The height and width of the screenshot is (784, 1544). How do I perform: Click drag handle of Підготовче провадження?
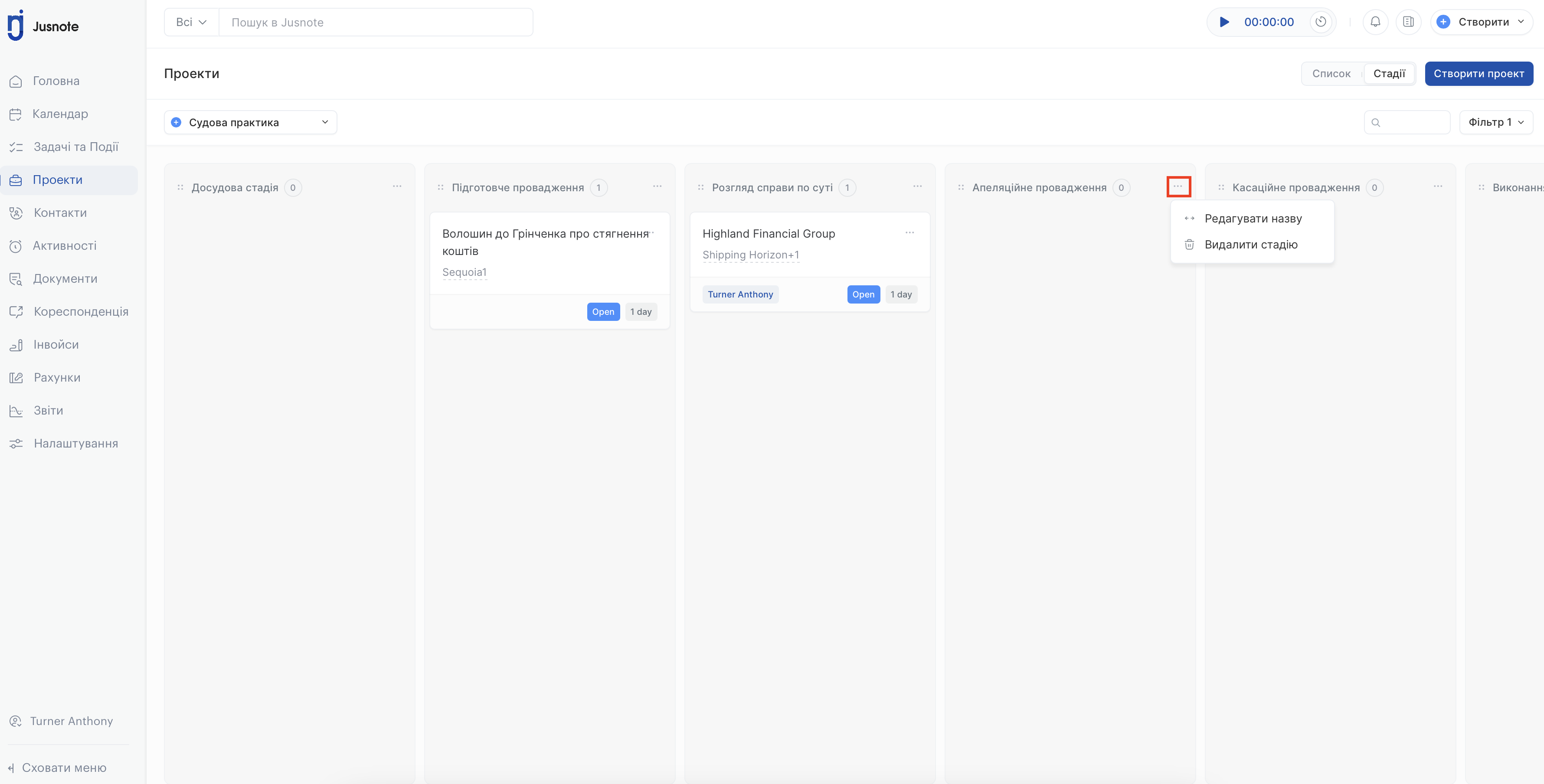click(441, 188)
